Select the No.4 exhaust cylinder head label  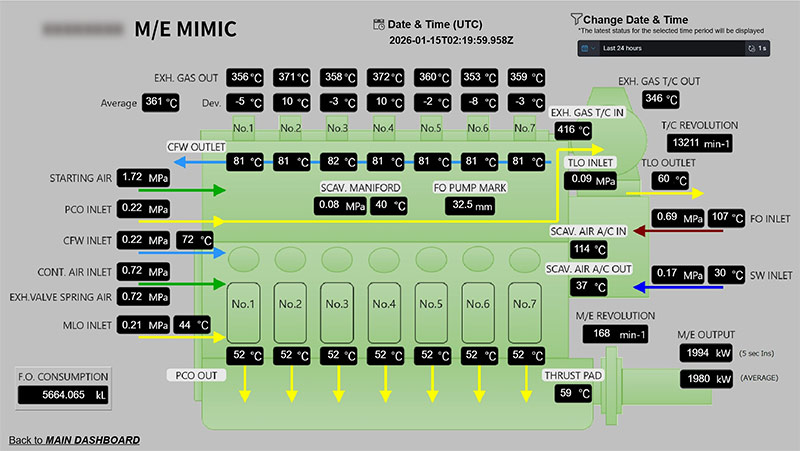pyautogui.click(x=383, y=128)
